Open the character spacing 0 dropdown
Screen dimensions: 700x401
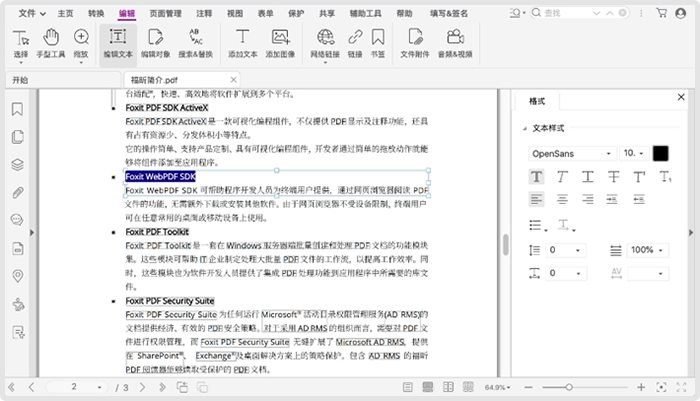click(566, 273)
